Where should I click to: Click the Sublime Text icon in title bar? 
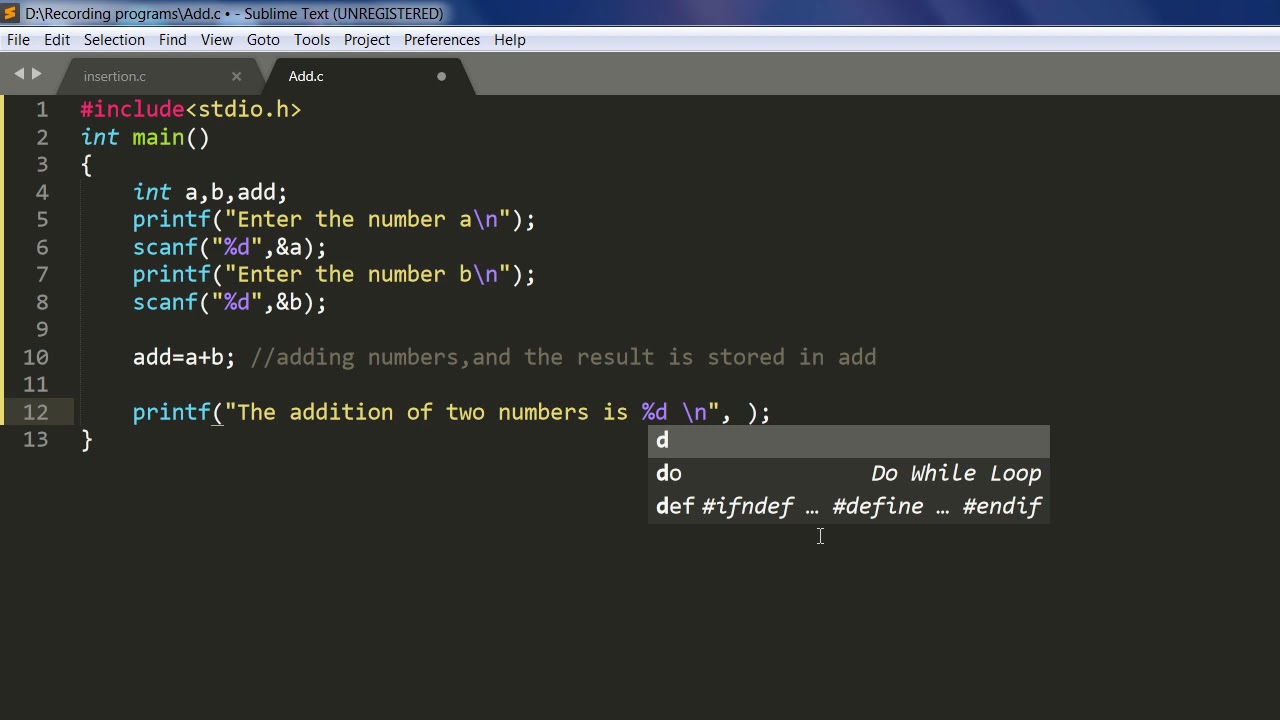tap(11, 13)
